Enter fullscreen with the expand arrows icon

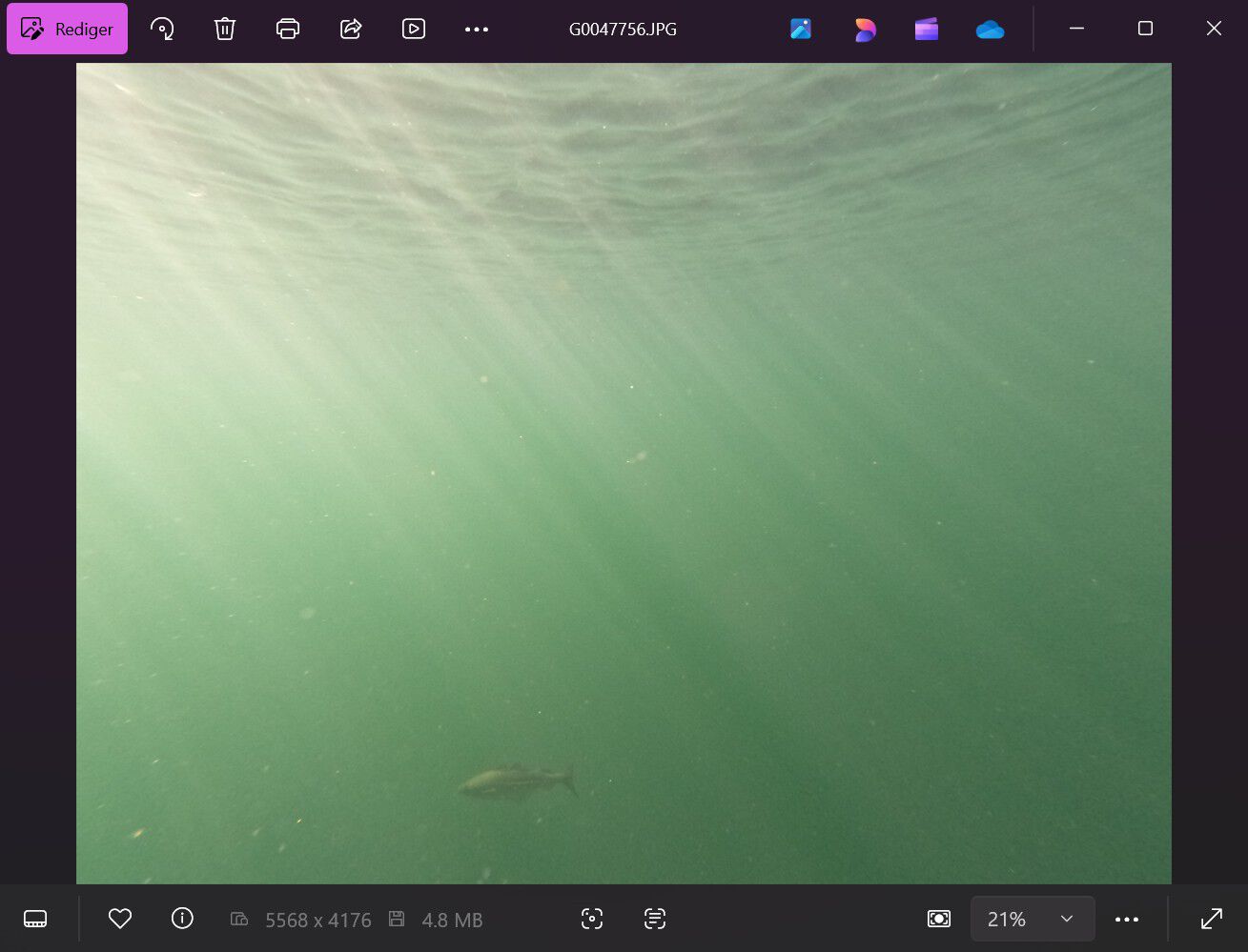pos(1212,919)
